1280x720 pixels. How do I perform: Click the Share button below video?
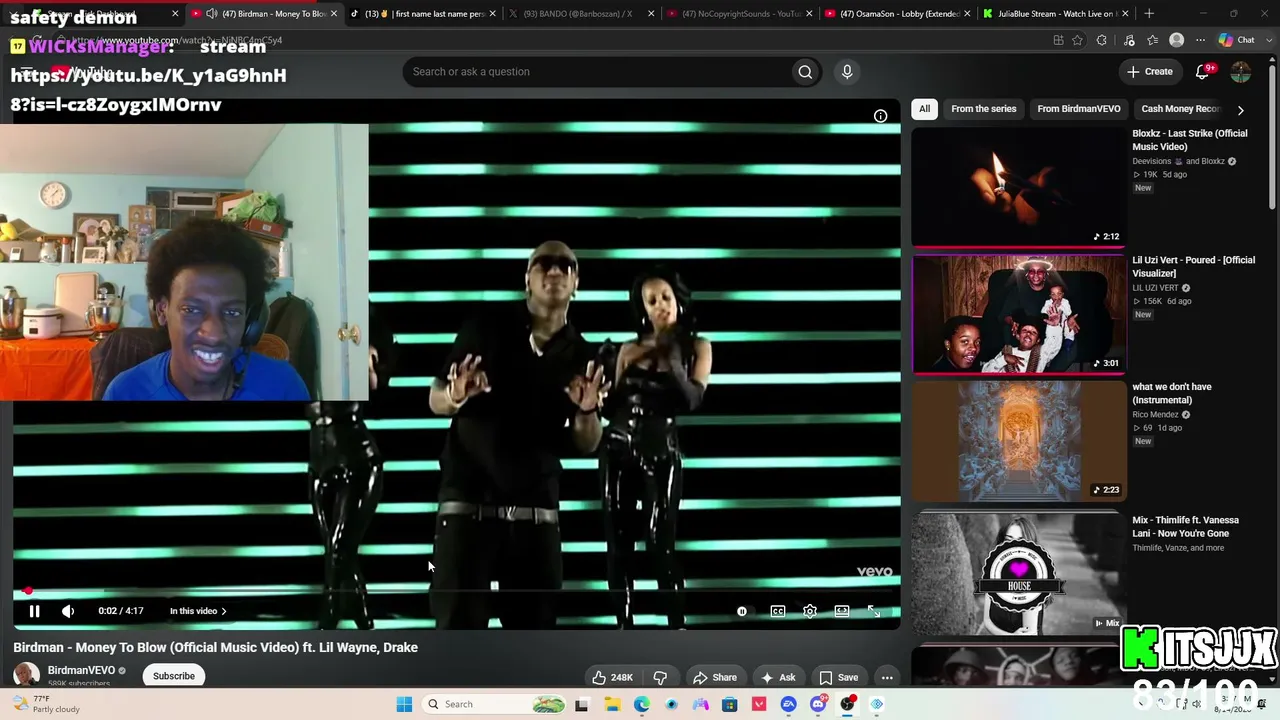click(715, 677)
